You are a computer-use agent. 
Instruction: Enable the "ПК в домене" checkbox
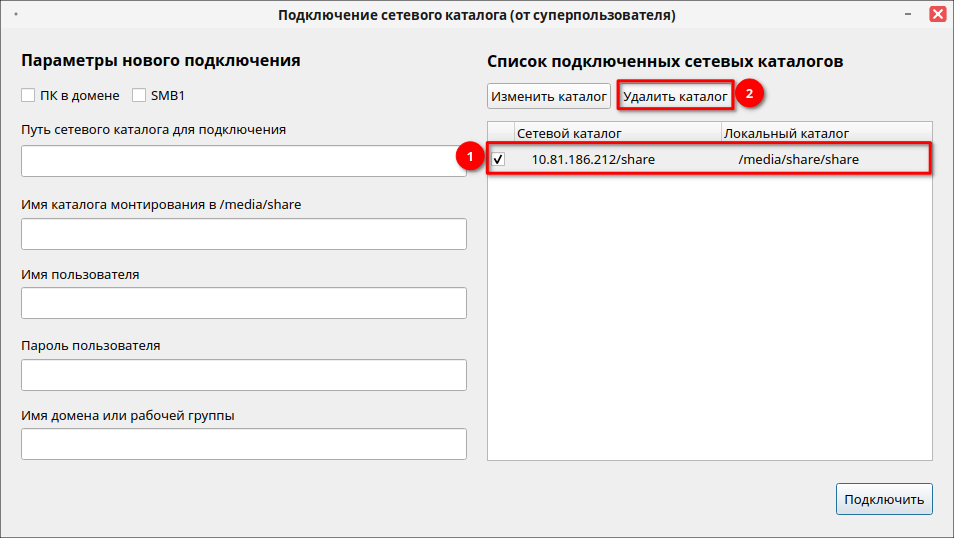28,96
